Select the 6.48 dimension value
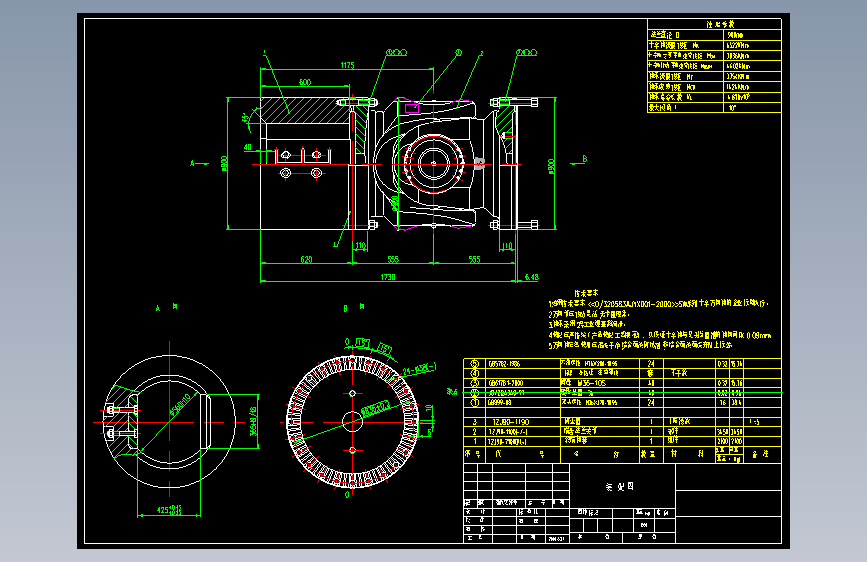Viewport: 867px width, 562px height. coord(531,277)
